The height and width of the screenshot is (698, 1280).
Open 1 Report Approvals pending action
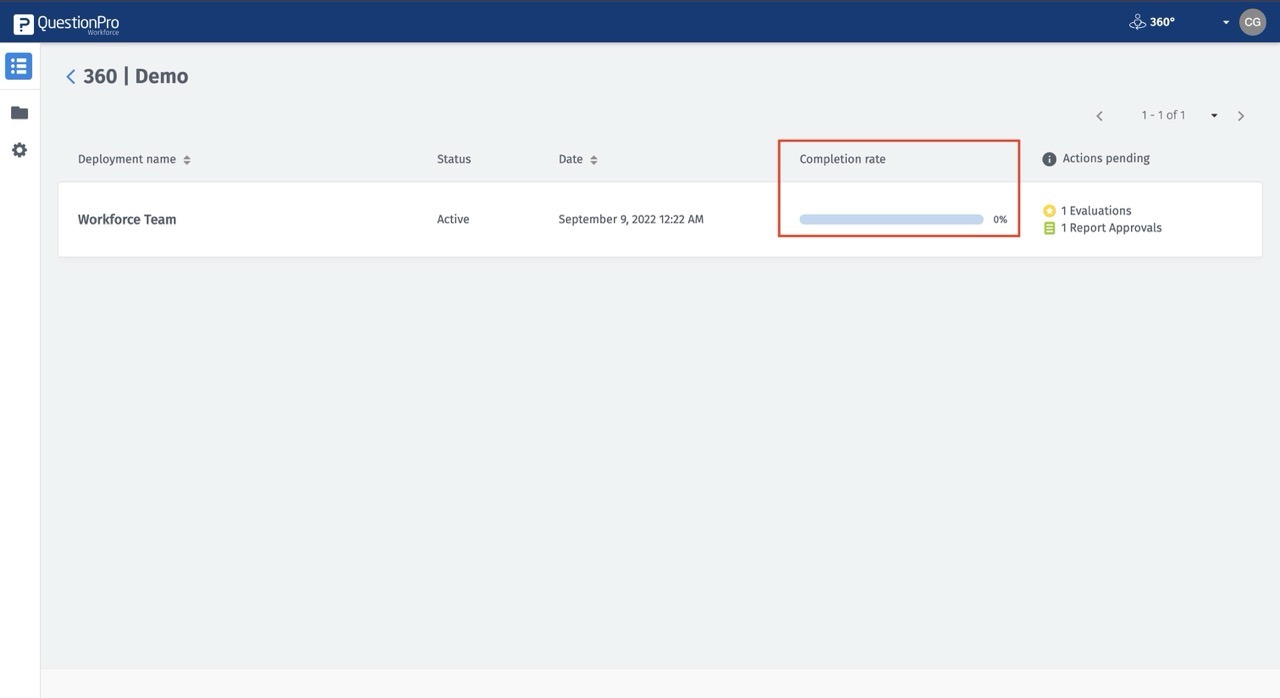[x=1111, y=228]
